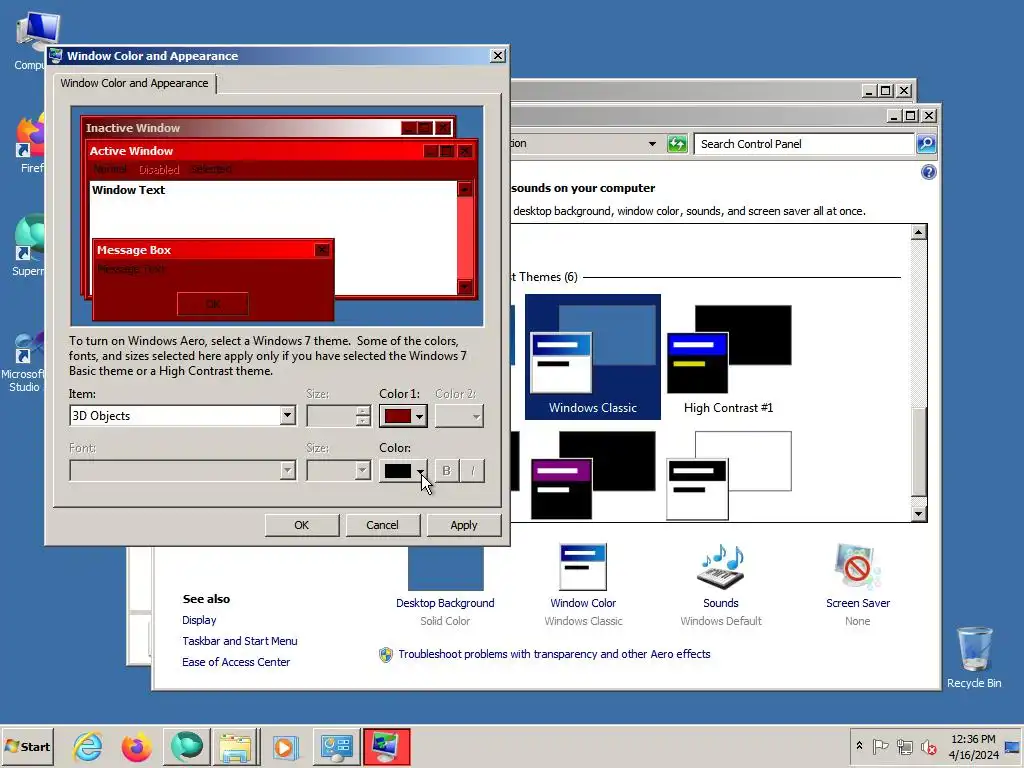Click the green refresh address bar icon

click(x=677, y=144)
